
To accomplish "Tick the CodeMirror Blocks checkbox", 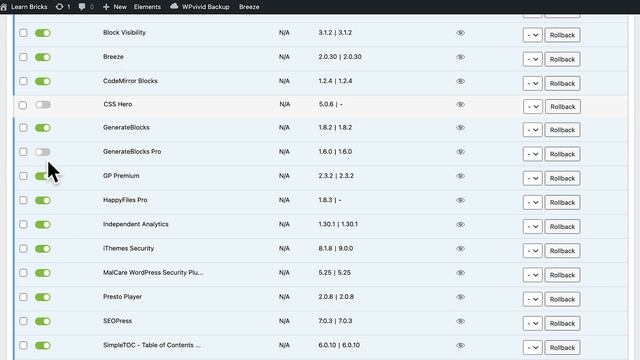I will [23, 81].
